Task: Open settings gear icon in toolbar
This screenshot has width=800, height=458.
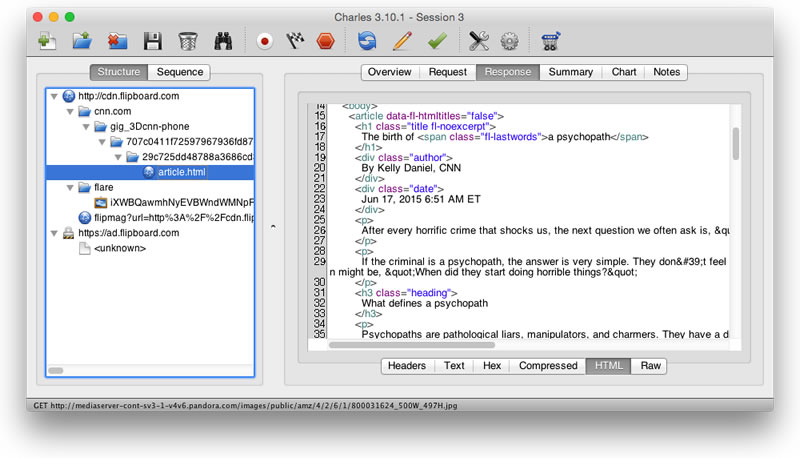Action: pyautogui.click(x=509, y=41)
